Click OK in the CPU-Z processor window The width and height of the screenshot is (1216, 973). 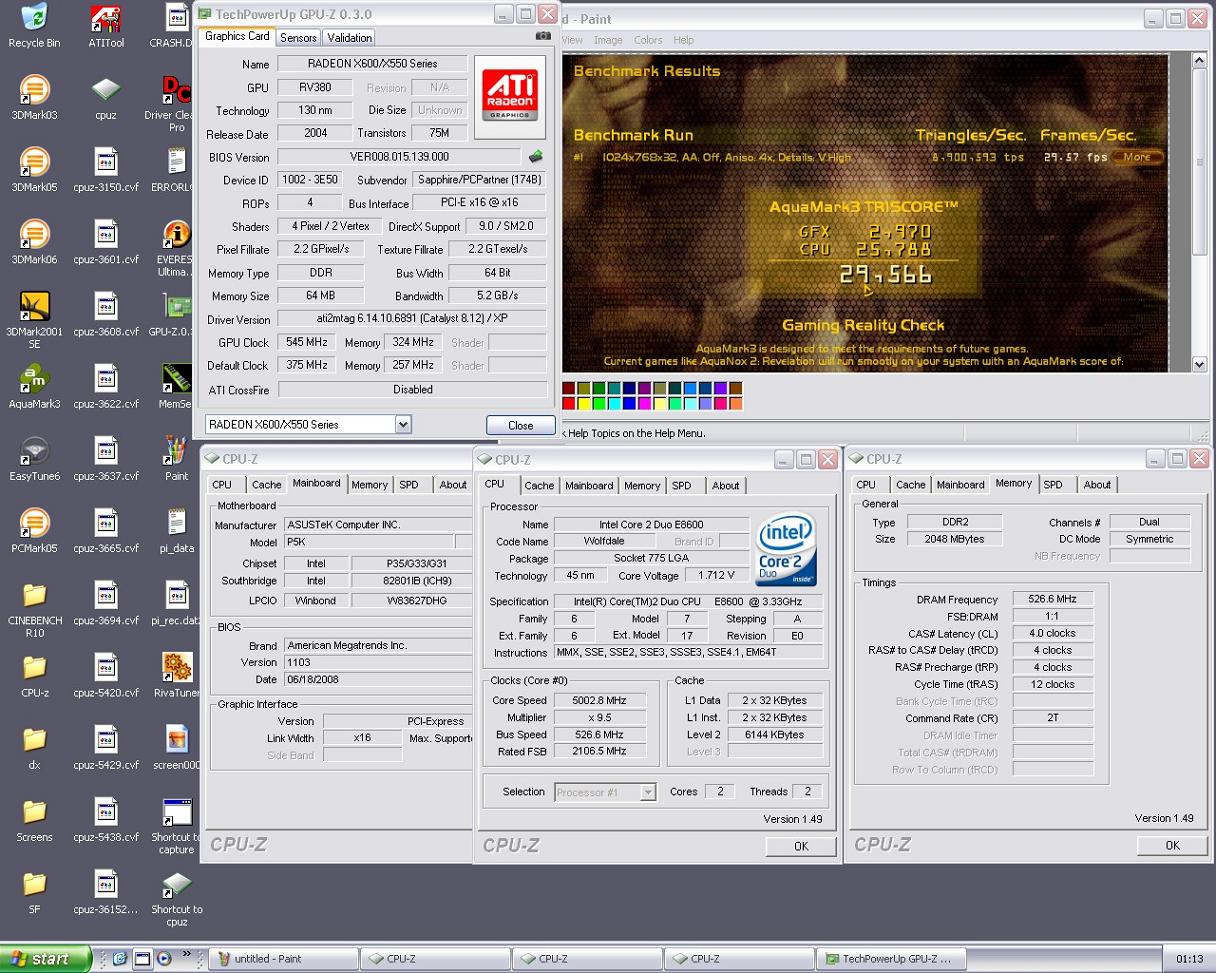(x=801, y=846)
